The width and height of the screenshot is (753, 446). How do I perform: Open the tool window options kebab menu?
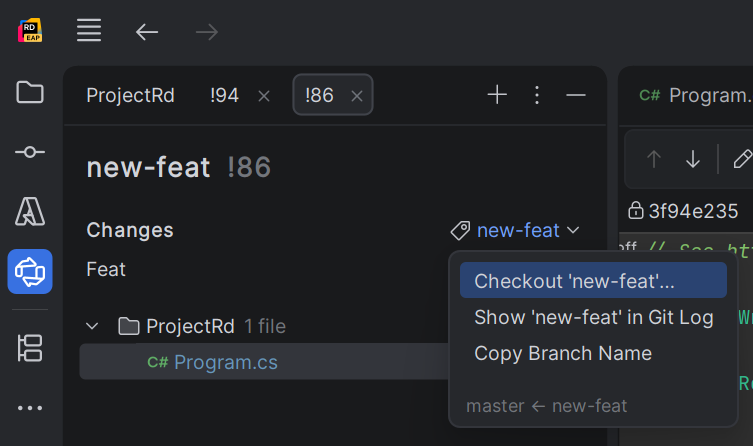coord(537,95)
